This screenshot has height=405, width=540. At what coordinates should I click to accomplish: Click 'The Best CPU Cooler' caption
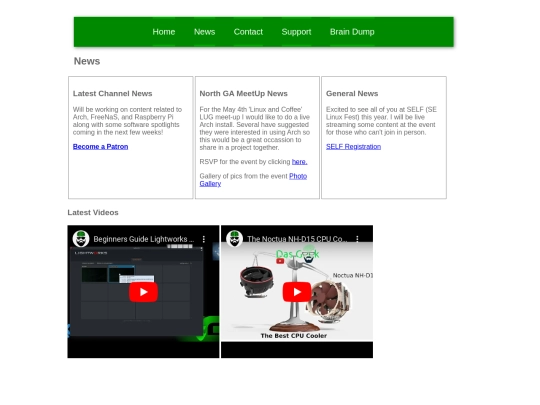(294, 335)
